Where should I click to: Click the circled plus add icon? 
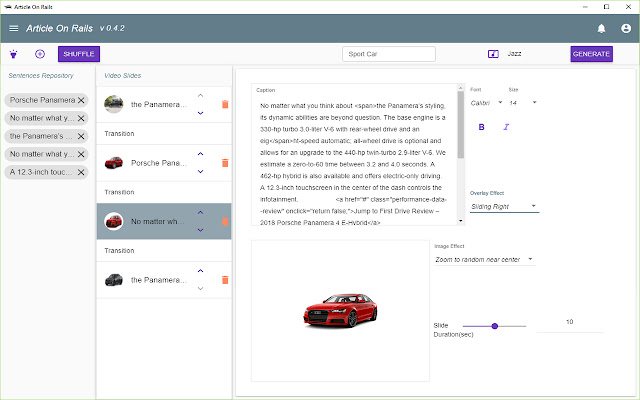(40, 54)
